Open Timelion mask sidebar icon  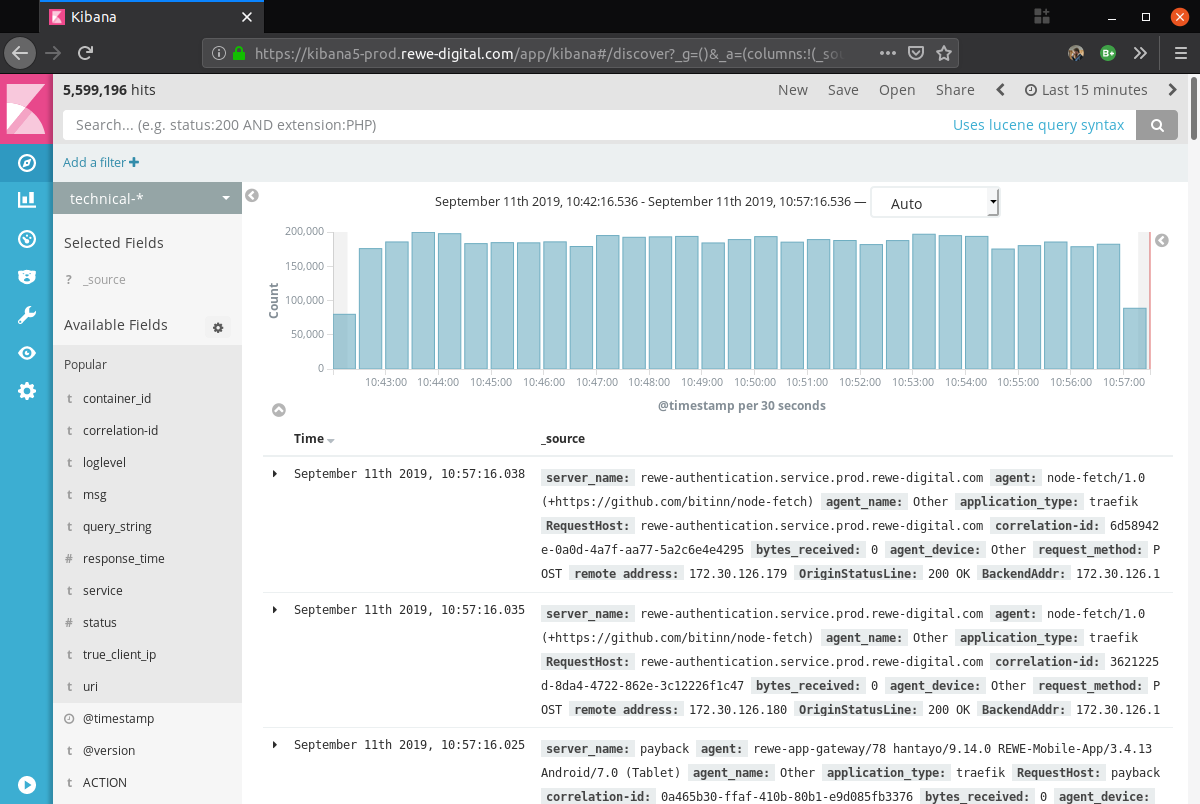coord(27,277)
